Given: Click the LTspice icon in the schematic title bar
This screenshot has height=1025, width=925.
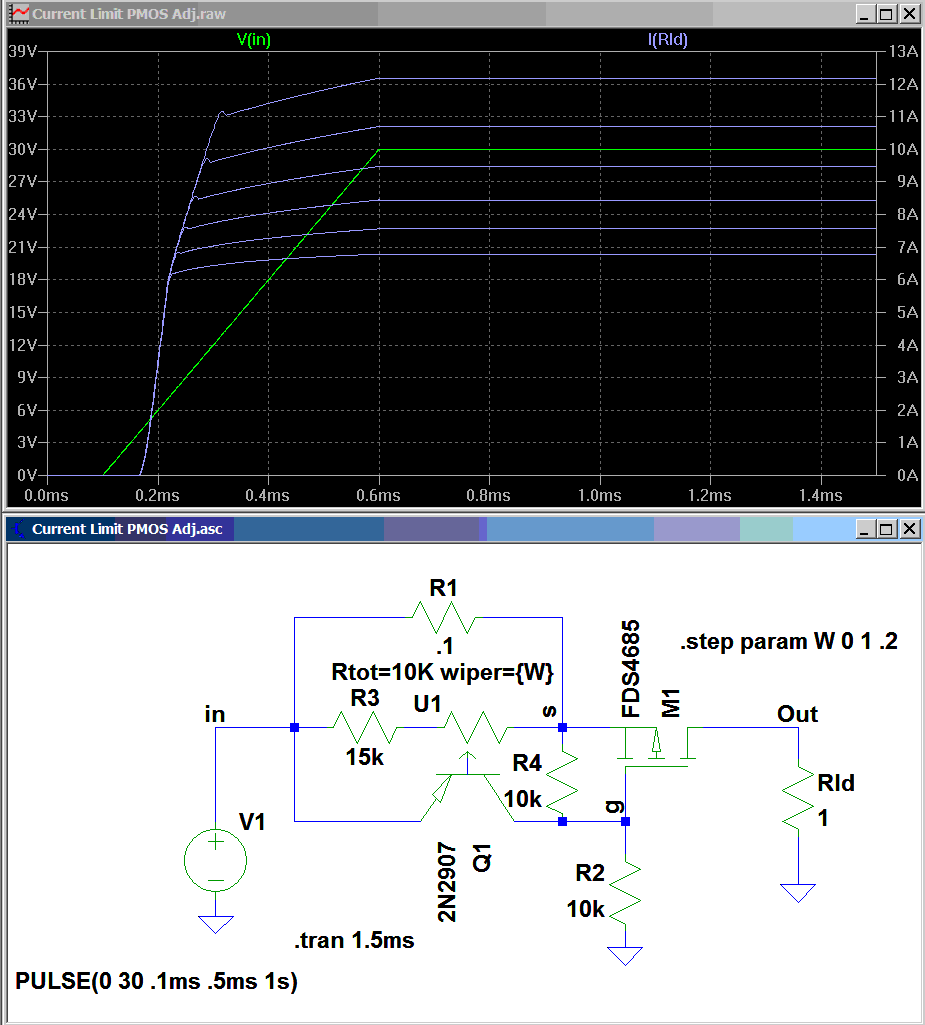Looking at the screenshot, I should [16, 529].
